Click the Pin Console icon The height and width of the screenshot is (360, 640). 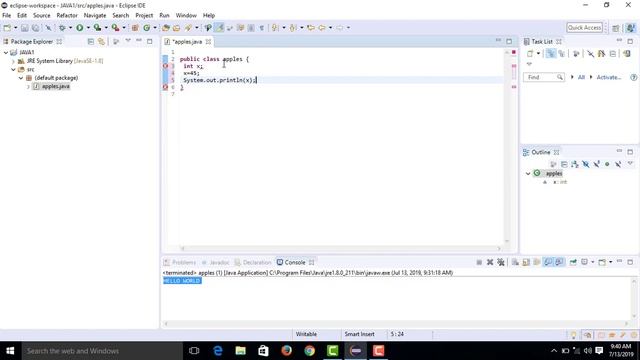[x=573, y=262]
